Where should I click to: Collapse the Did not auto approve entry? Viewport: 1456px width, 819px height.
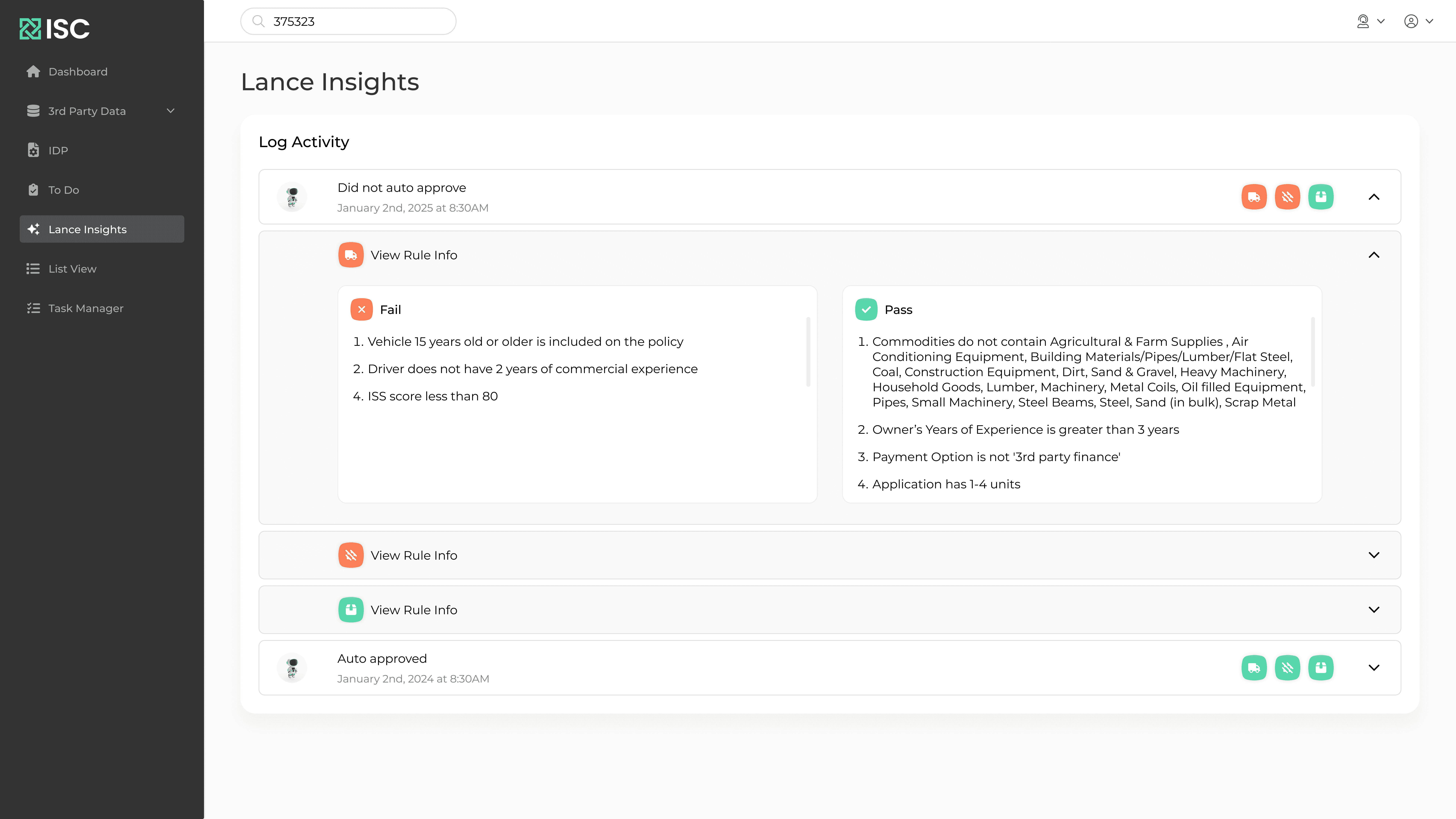click(1374, 197)
